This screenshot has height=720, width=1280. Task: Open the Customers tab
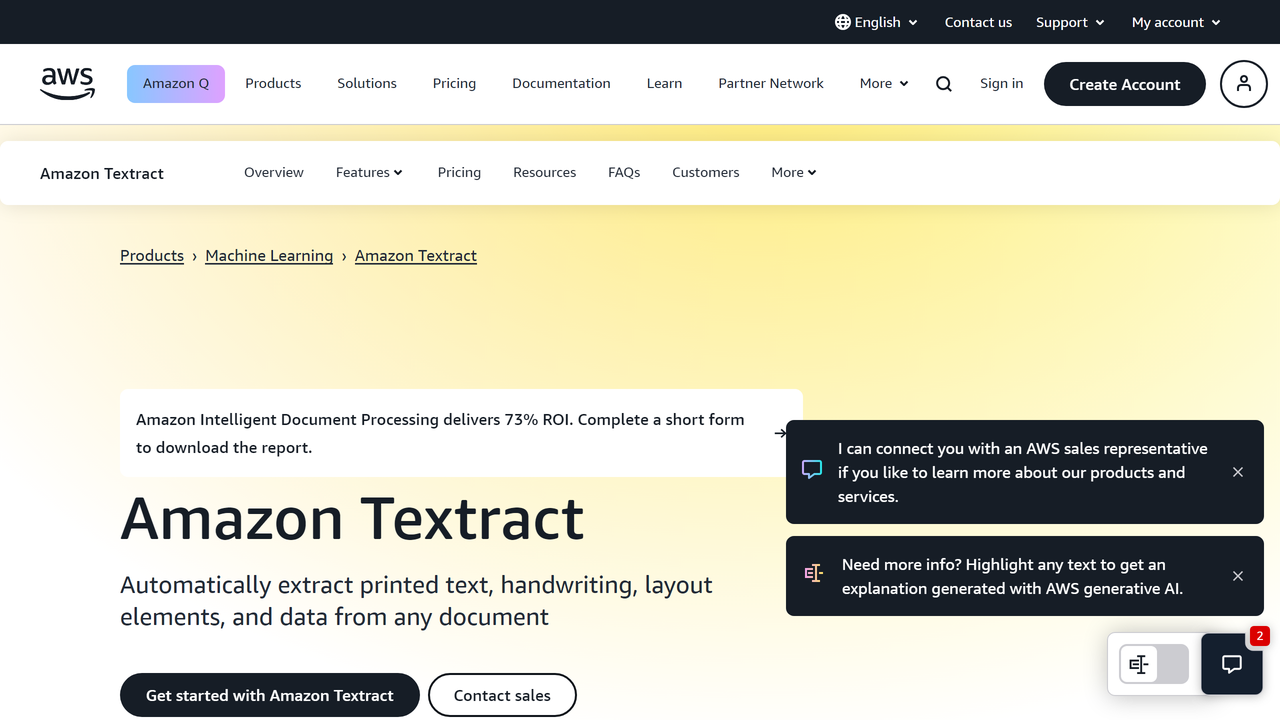[x=706, y=172]
